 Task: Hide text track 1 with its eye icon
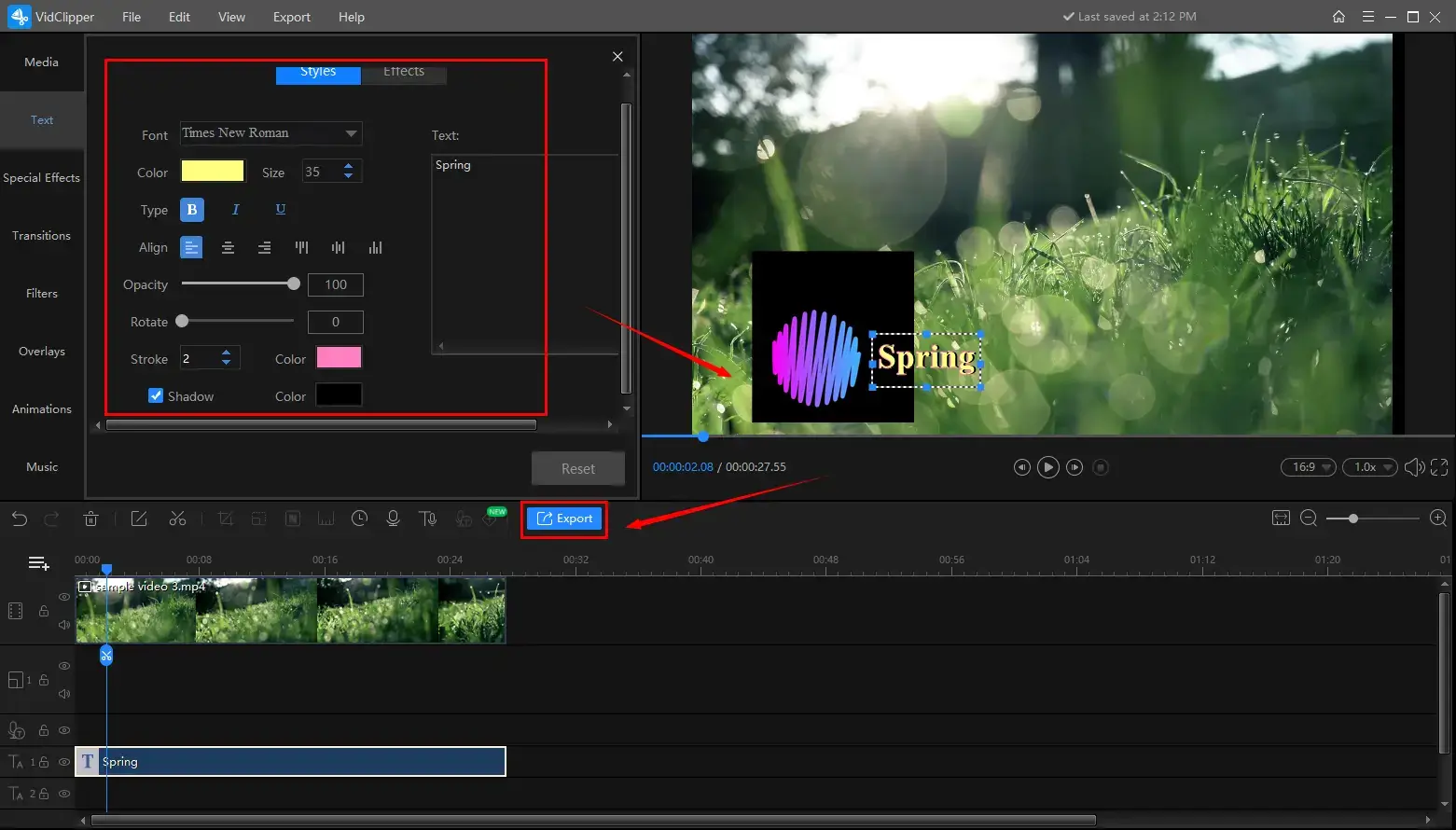(x=64, y=762)
